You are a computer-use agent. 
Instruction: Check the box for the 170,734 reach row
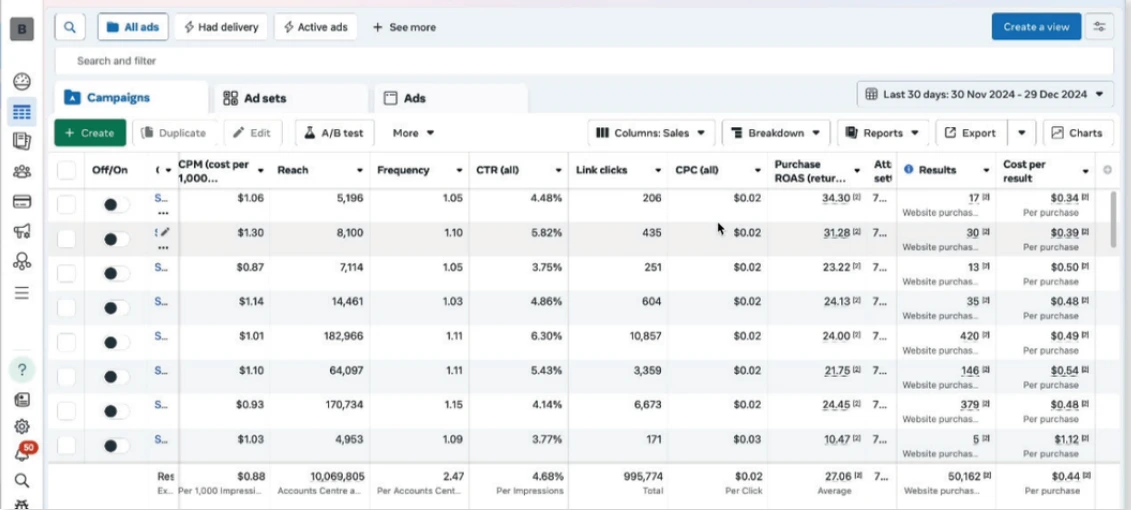pyautogui.click(x=66, y=411)
